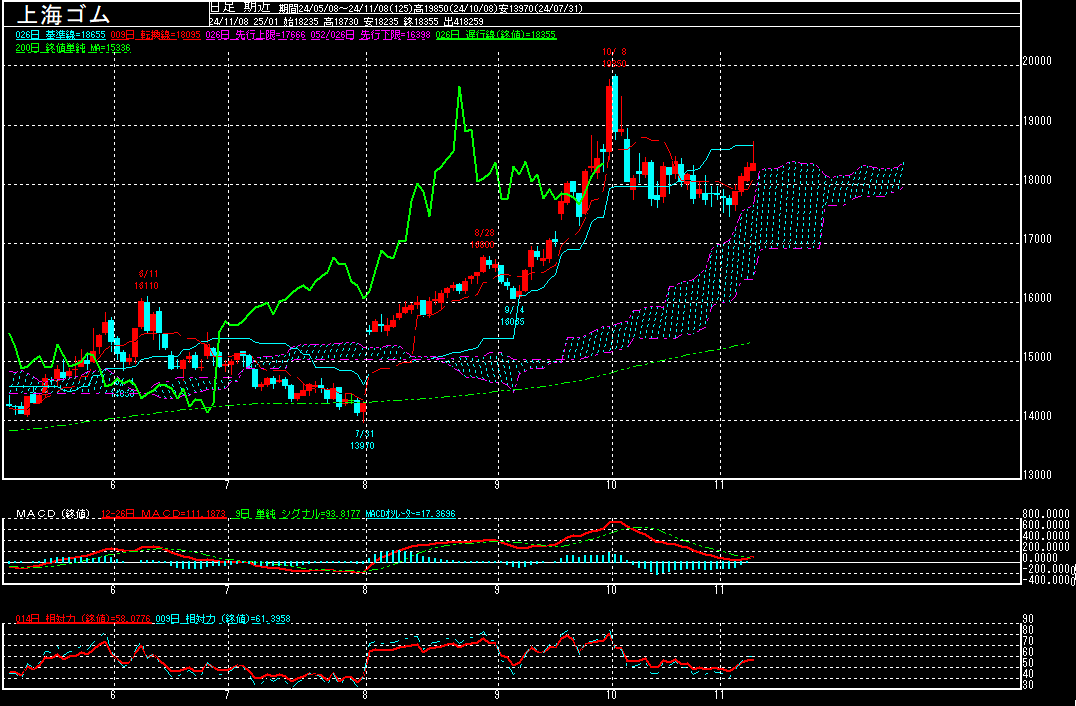Screen dimensions: 1076x706
Task: Click the 8/28 16800 peak annotation
Action: [x=482, y=239]
